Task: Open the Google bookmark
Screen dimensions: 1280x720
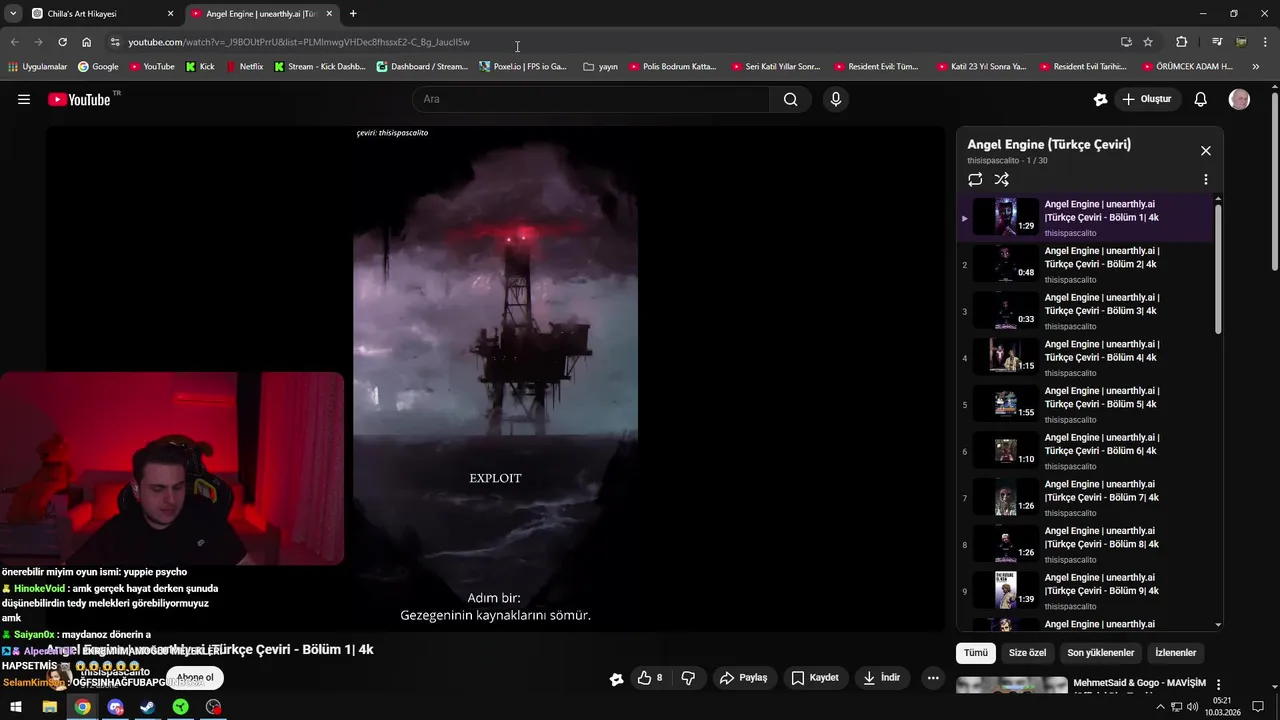Action: (x=97, y=67)
